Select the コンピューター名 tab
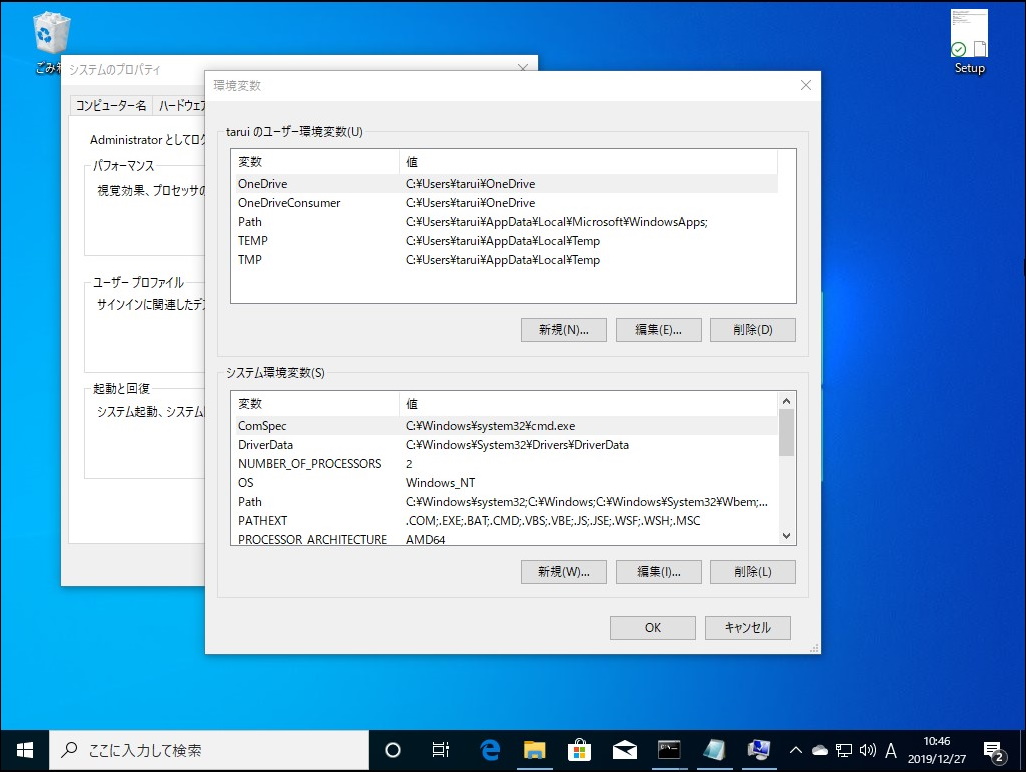 click(x=110, y=105)
